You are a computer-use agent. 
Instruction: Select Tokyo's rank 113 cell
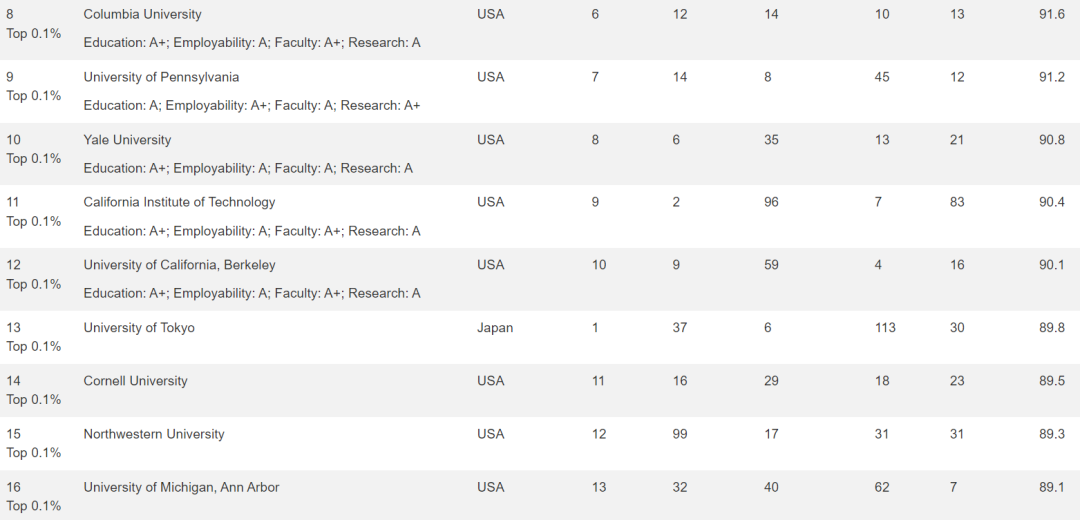[x=885, y=328]
